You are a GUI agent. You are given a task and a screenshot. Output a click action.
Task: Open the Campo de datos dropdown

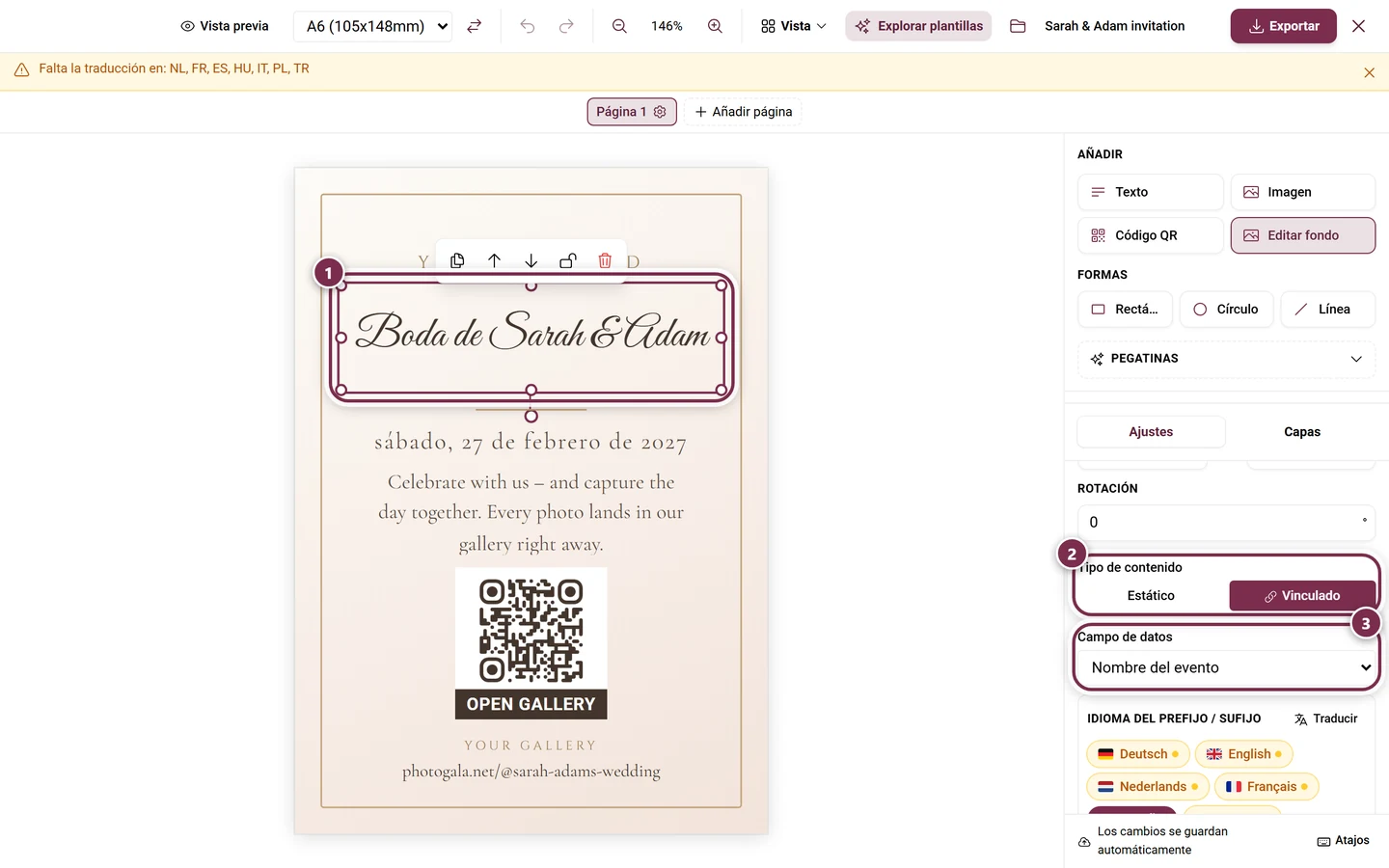point(1227,667)
